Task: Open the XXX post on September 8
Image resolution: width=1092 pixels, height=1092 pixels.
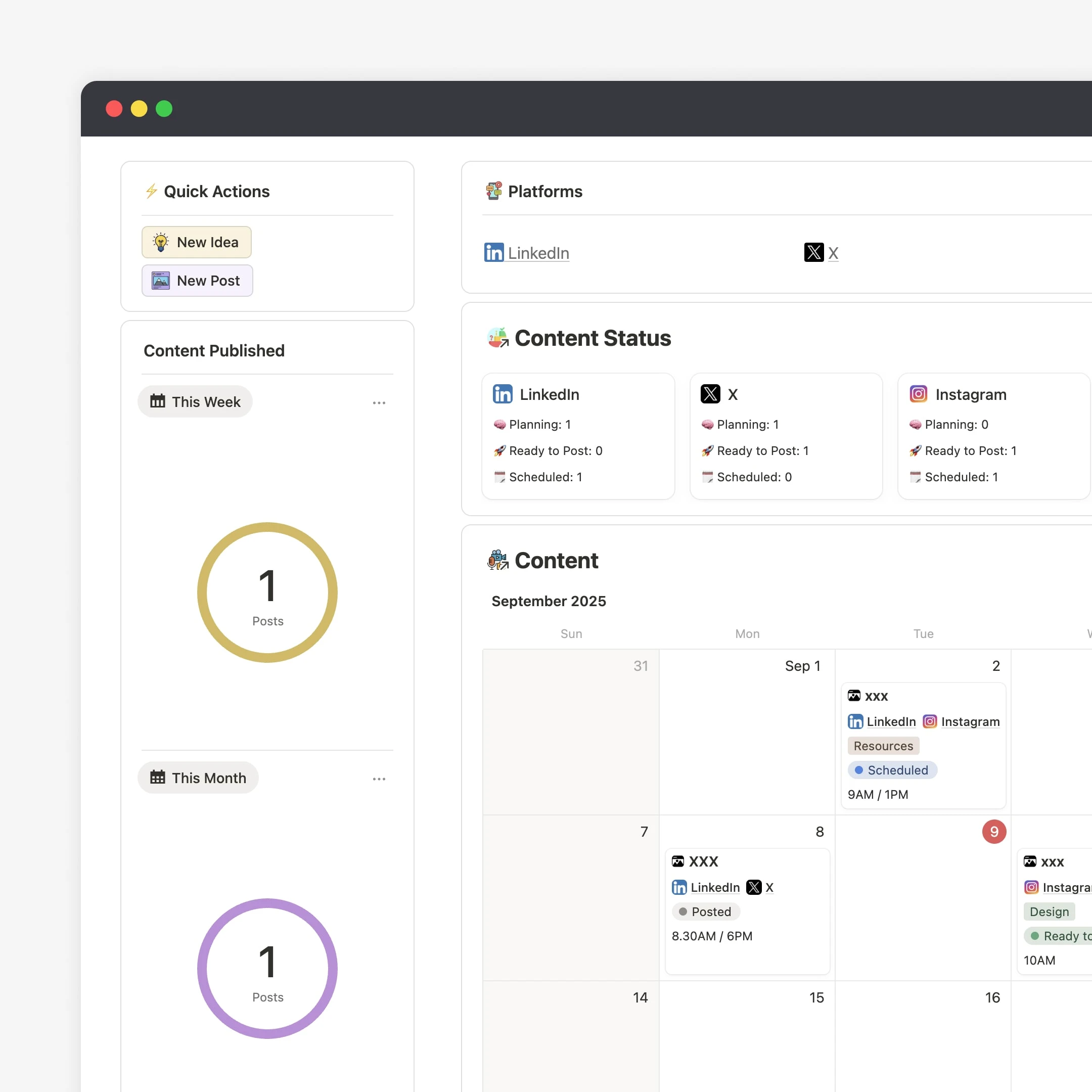Action: 703,861
